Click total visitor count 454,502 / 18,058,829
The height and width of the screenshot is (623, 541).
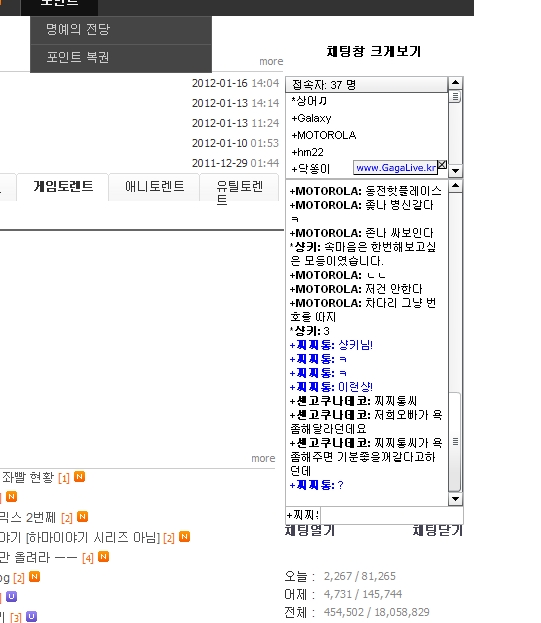coord(377,612)
